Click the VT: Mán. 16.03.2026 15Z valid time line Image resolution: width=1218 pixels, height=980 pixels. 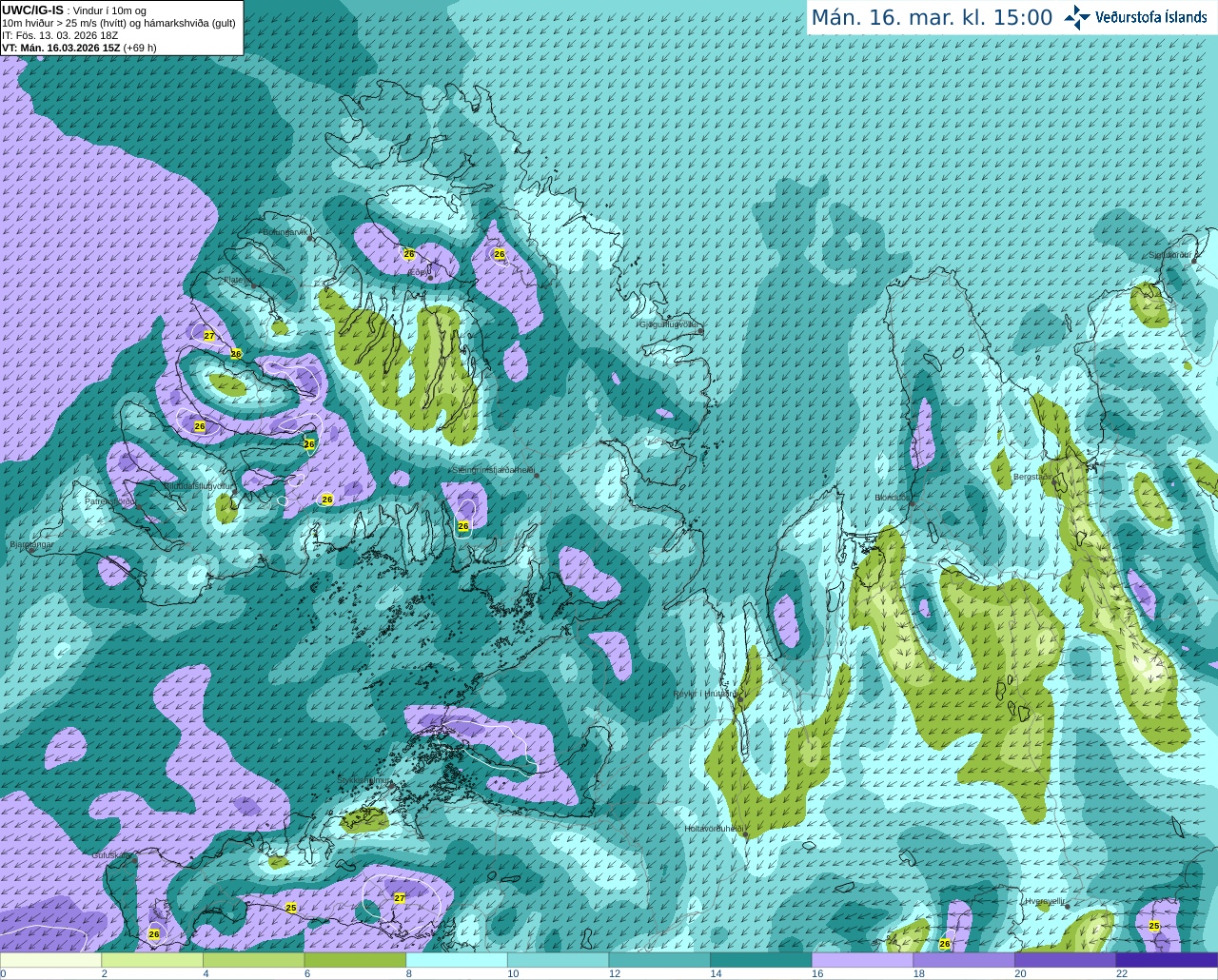tap(79, 48)
